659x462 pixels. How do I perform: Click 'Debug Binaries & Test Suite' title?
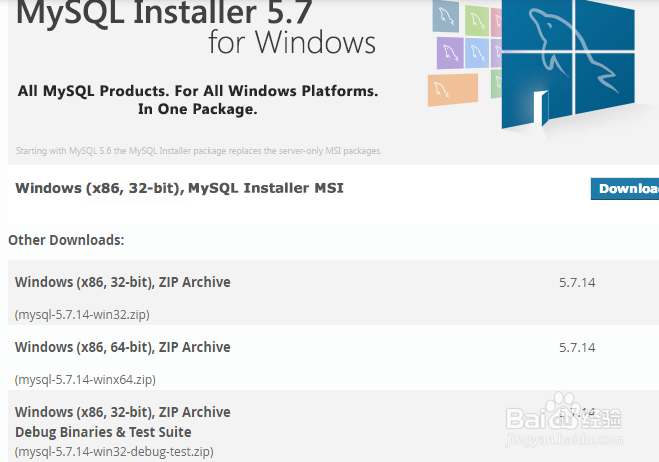click(103, 432)
